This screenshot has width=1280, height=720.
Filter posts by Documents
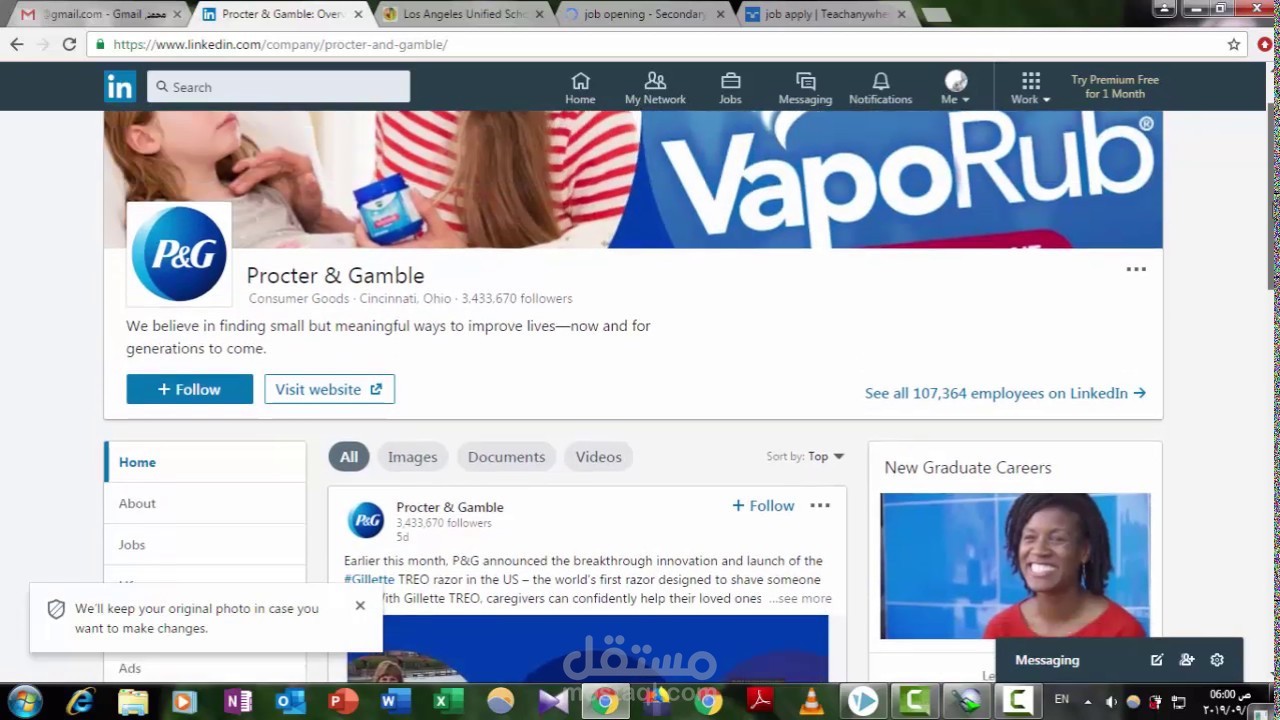click(506, 457)
